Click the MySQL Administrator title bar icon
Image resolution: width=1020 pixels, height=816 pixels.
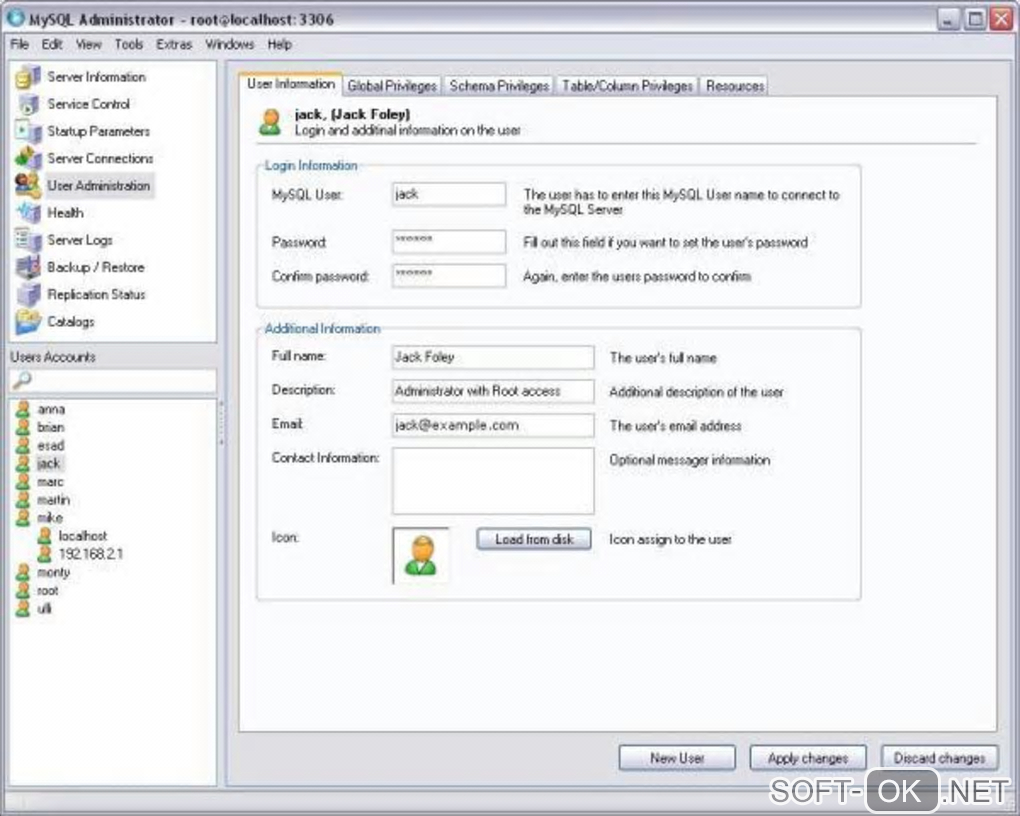pos(14,18)
